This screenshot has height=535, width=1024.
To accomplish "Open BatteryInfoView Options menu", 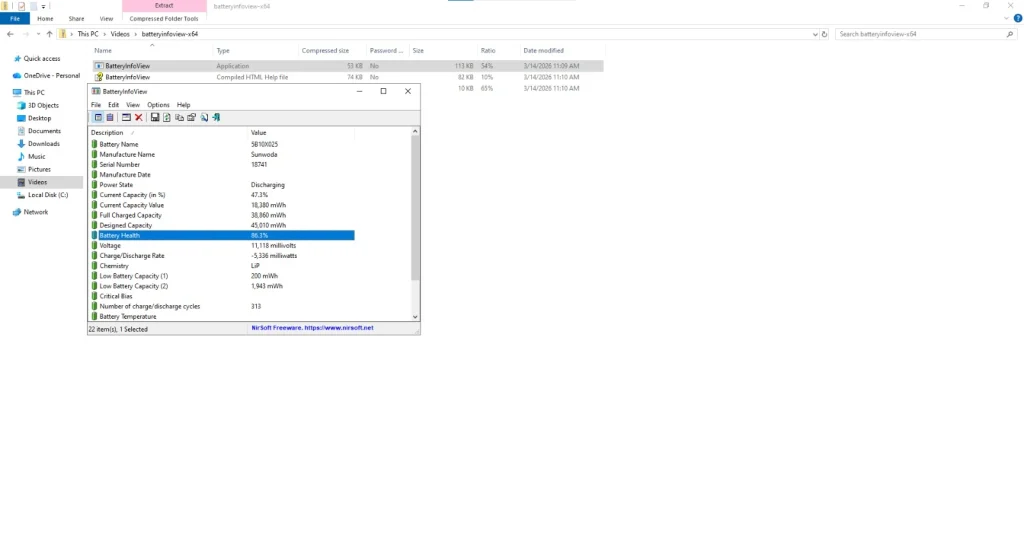I will click(x=158, y=105).
